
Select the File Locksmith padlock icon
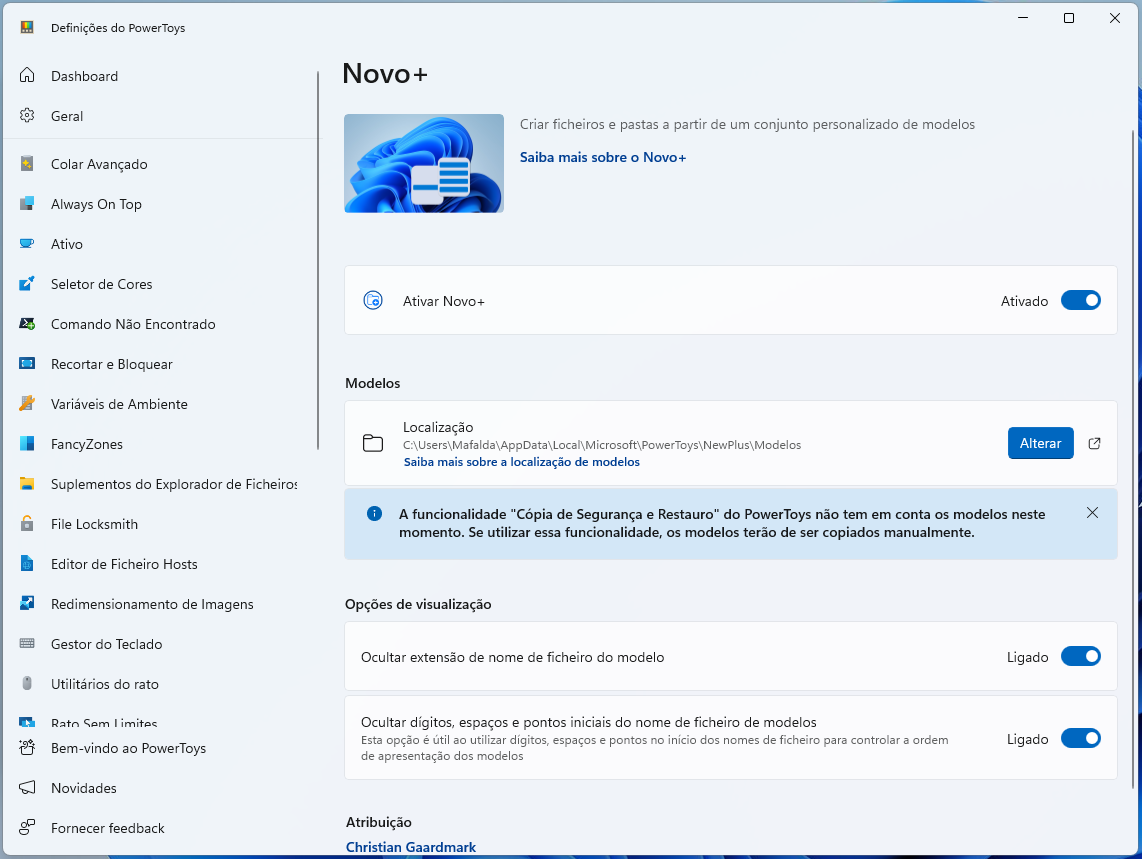point(27,524)
